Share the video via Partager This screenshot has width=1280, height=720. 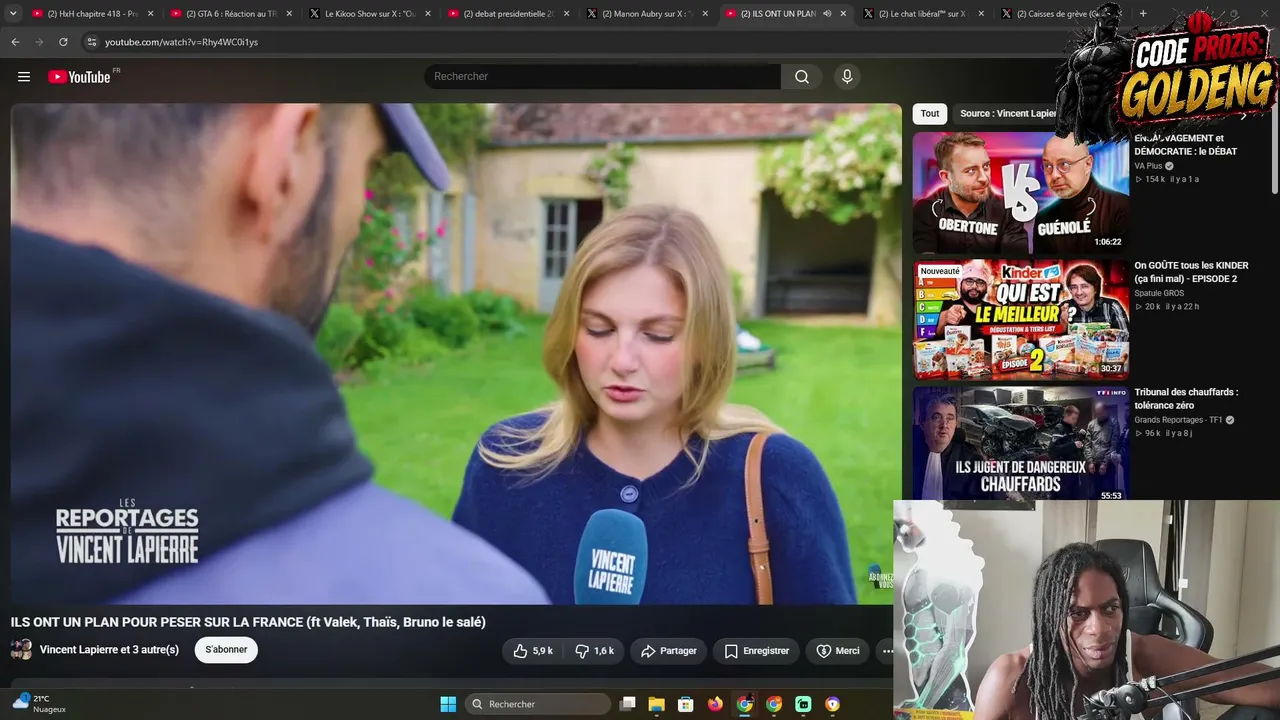[x=669, y=651]
